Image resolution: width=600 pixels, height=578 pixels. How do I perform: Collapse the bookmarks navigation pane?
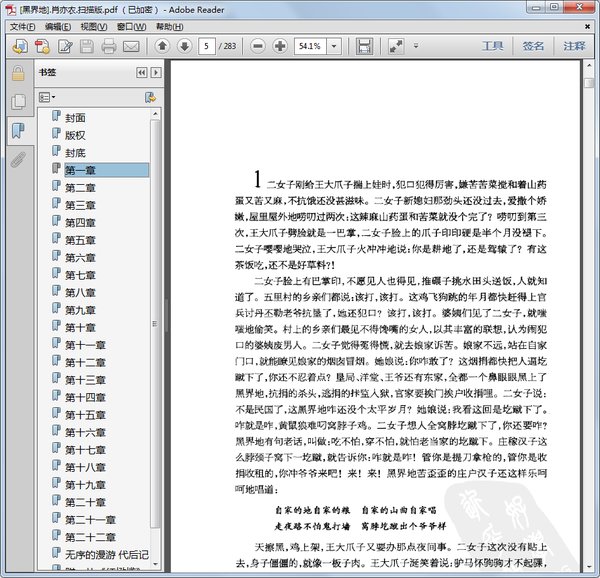pyautogui.click(x=141, y=74)
